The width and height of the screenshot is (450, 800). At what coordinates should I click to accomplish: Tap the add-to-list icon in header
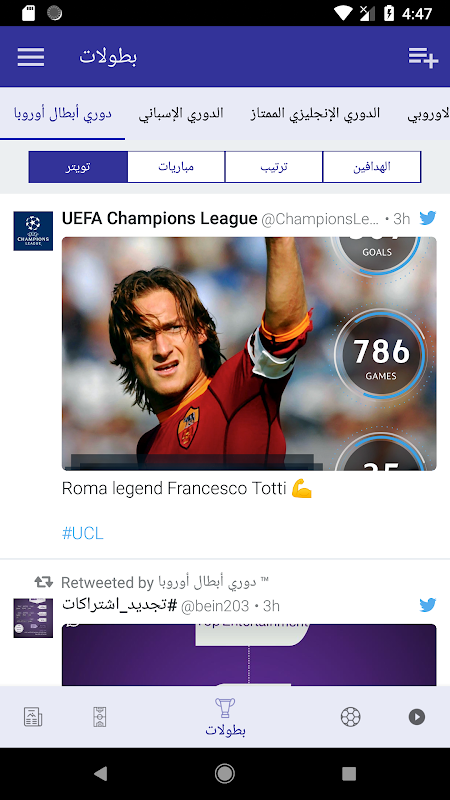click(423, 57)
